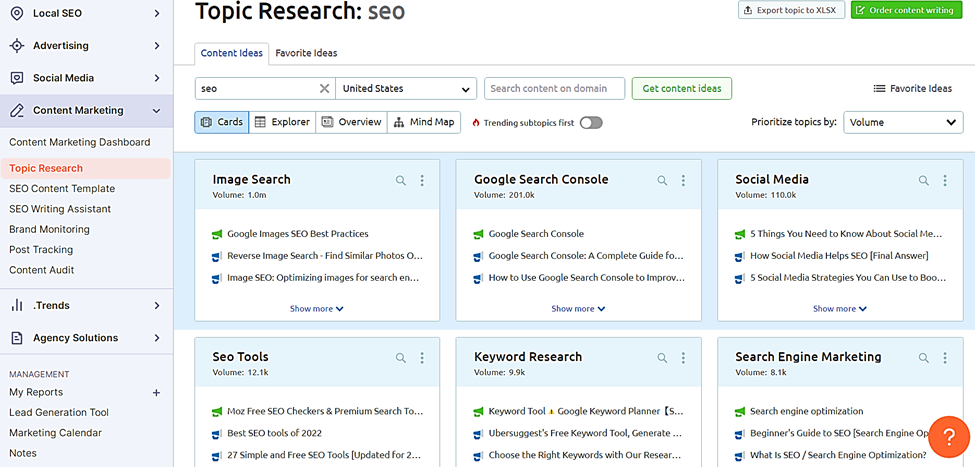The image size is (975, 467).
Task: Click the Search content on domain field
Action: pyautogui.click(x=555, y=88)
